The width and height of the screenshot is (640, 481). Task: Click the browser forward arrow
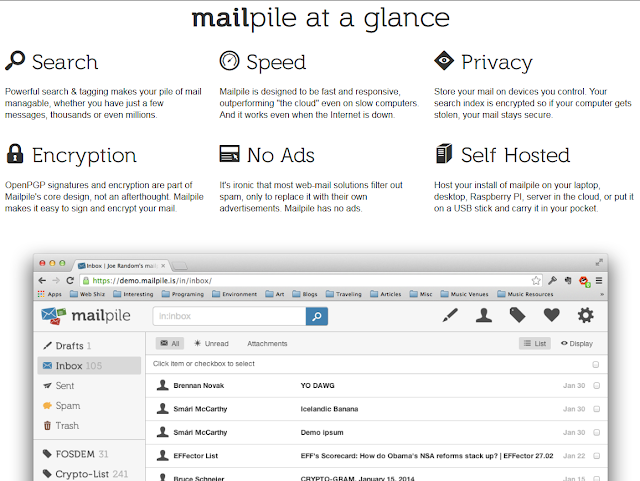56,281
